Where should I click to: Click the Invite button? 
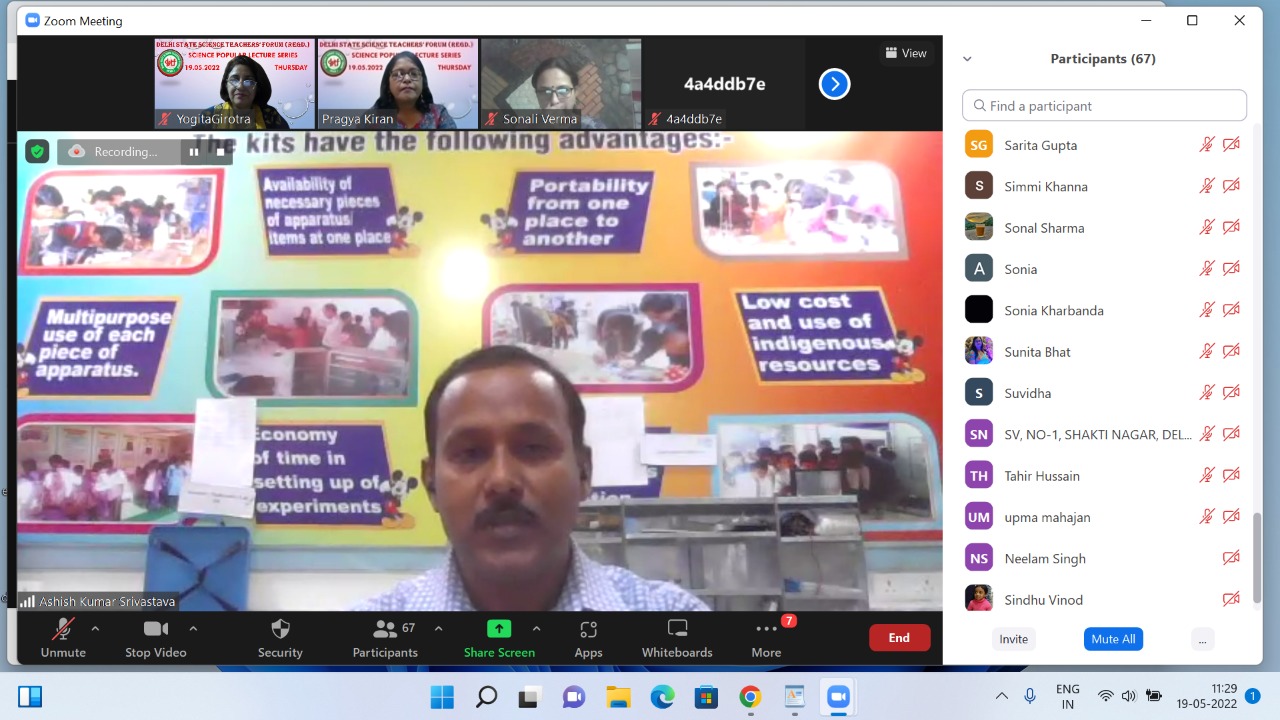[x=1013, y=639]
